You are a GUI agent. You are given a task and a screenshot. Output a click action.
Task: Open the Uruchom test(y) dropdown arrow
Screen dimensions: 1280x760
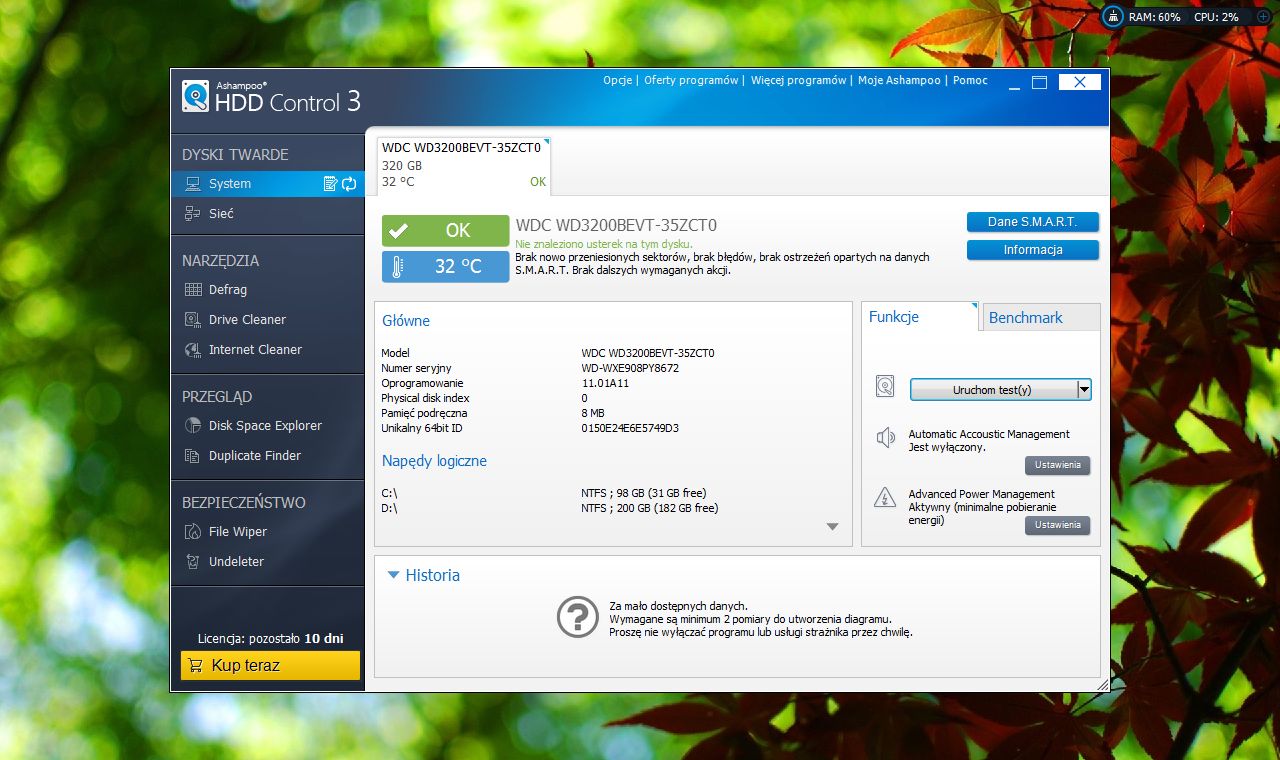click(x=1084, y=390)
